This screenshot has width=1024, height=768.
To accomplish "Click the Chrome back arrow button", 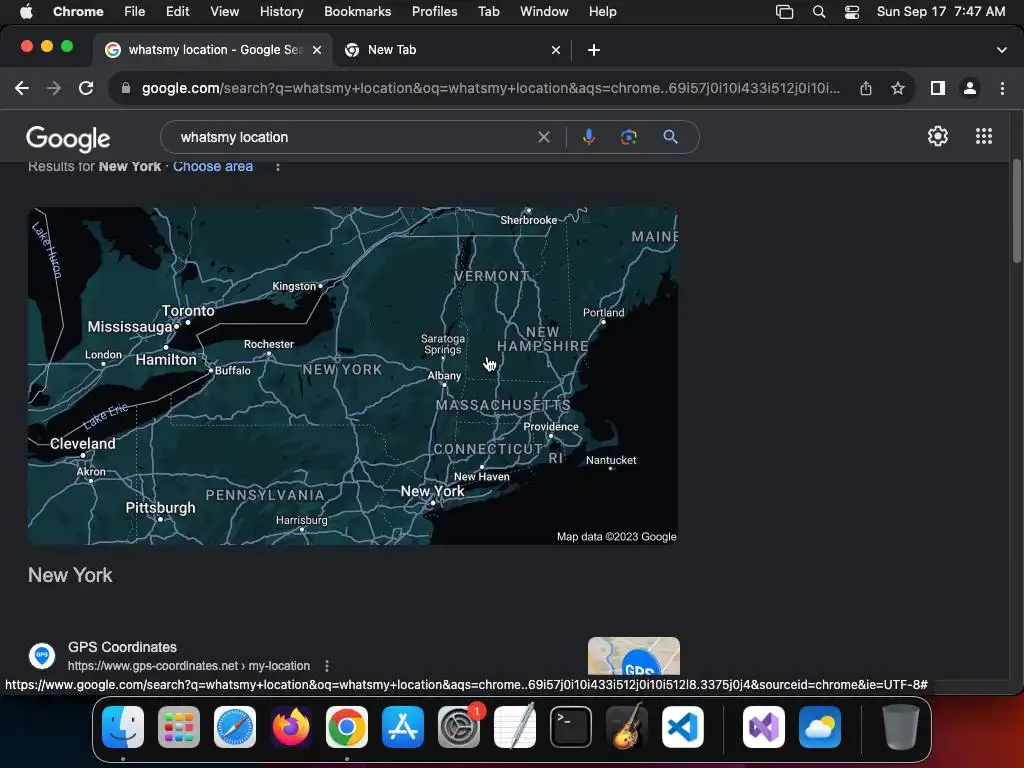I will pyautogui.click(x=22, y=88).
